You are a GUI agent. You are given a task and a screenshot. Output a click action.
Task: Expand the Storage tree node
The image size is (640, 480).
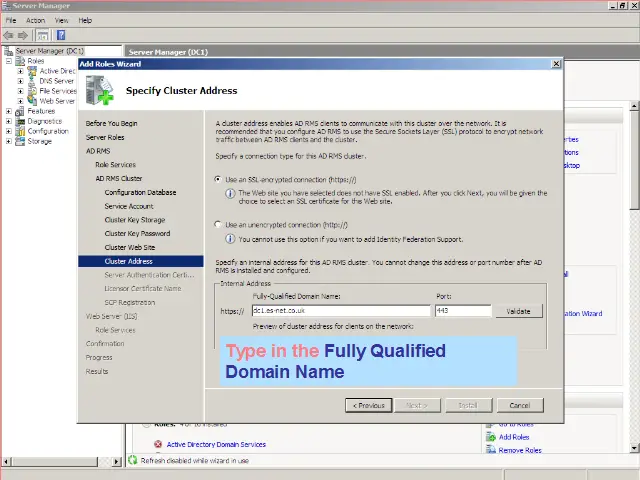click(x=9, y=141)
